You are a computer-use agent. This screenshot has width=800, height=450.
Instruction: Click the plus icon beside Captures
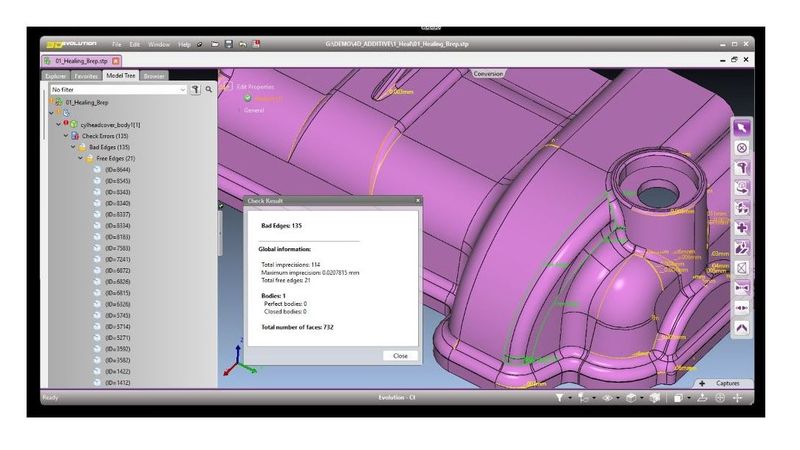tap(702, 383)
